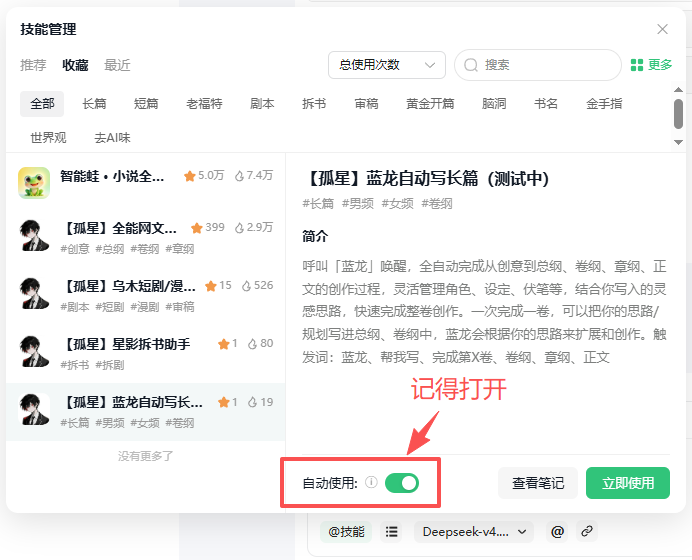Filter by the 书名 category
The height and width of the screenshot is (560, 692).
coord(546,104)
